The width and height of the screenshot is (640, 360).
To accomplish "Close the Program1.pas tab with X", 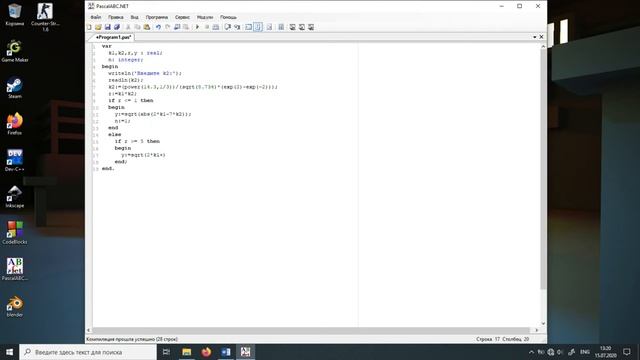I will 542,37.
